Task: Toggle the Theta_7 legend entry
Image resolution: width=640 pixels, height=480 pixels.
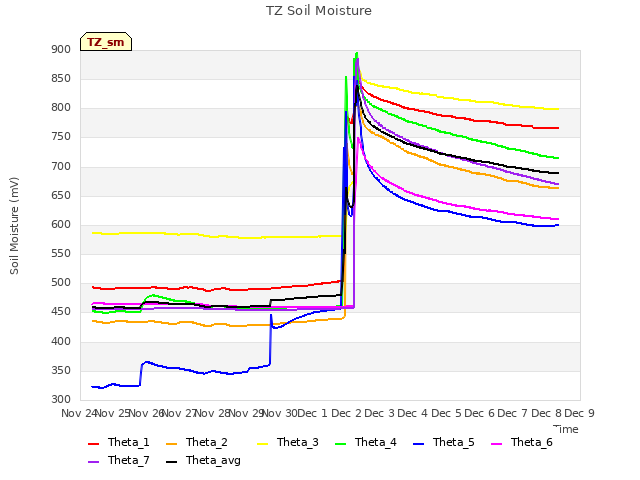Action: 118,460
